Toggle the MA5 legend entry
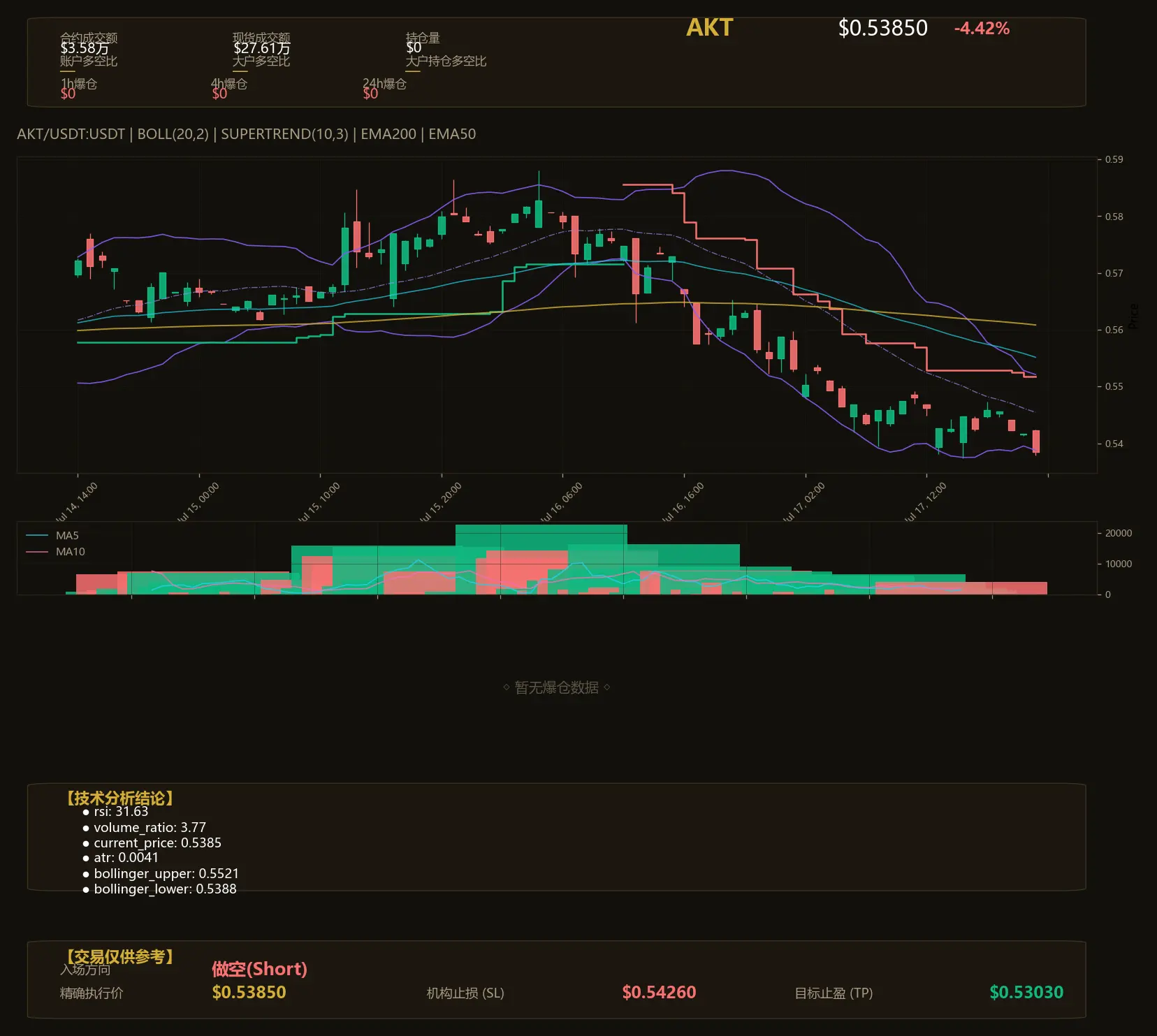This screenshot has width=1157, height=1036. point(53,536)
